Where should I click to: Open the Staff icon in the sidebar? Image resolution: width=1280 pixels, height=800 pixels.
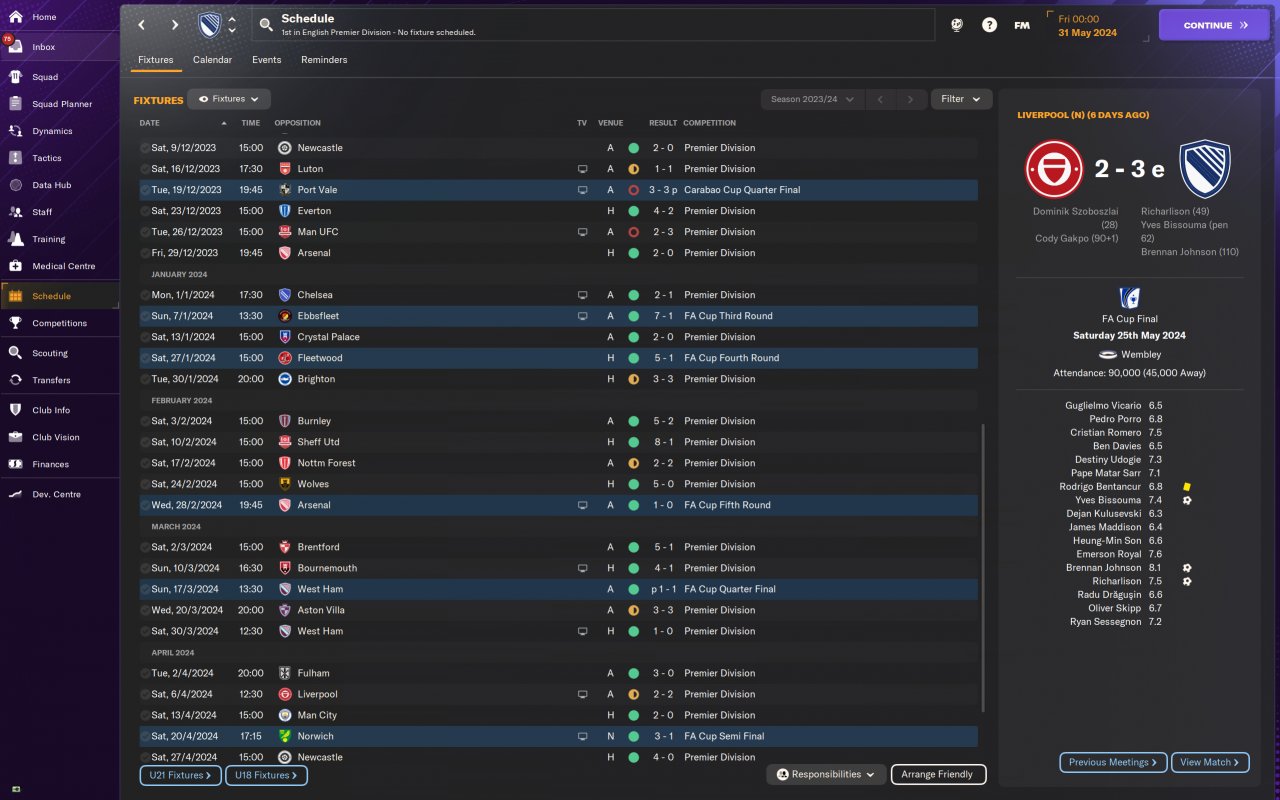[15, 212]
